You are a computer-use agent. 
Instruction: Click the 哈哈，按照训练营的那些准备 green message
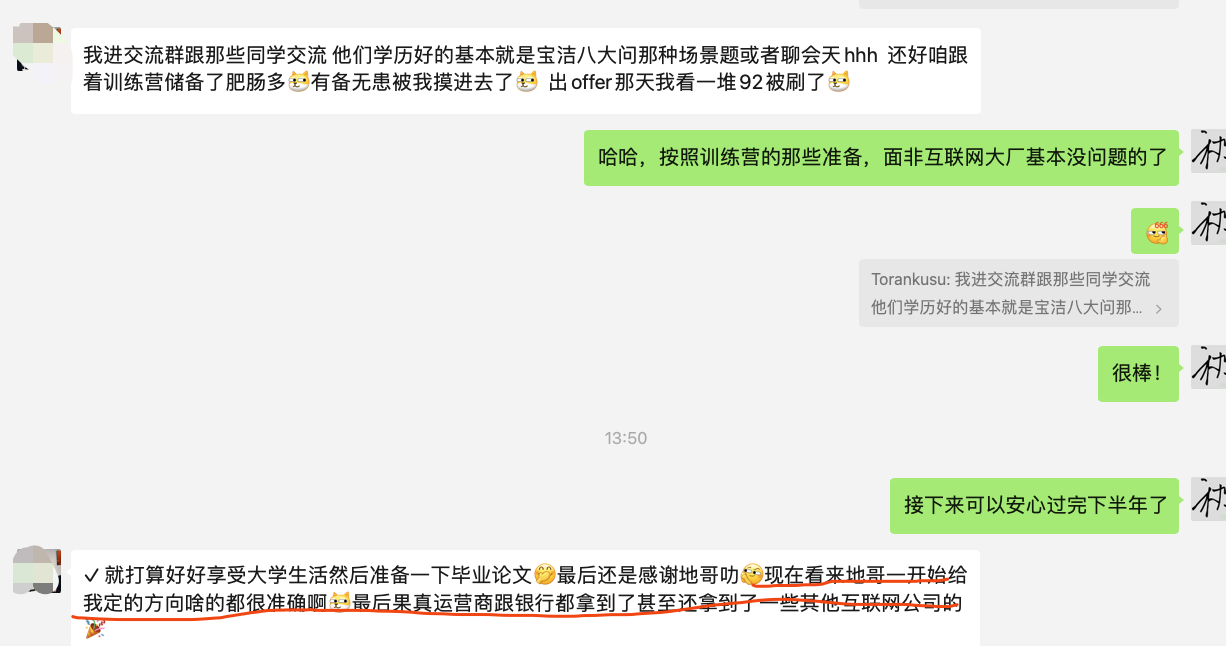(882, 157)
